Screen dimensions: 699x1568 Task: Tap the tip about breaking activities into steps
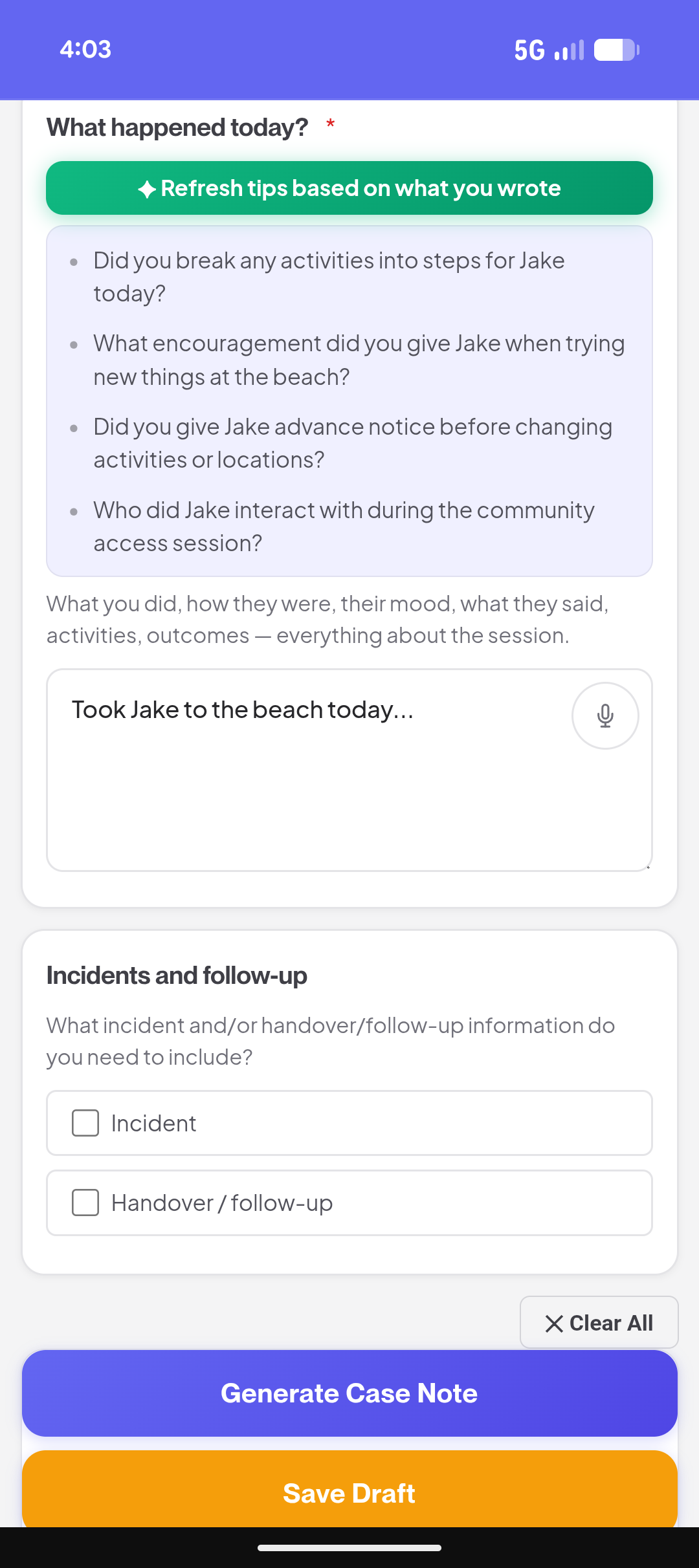[x=329, y=277]
